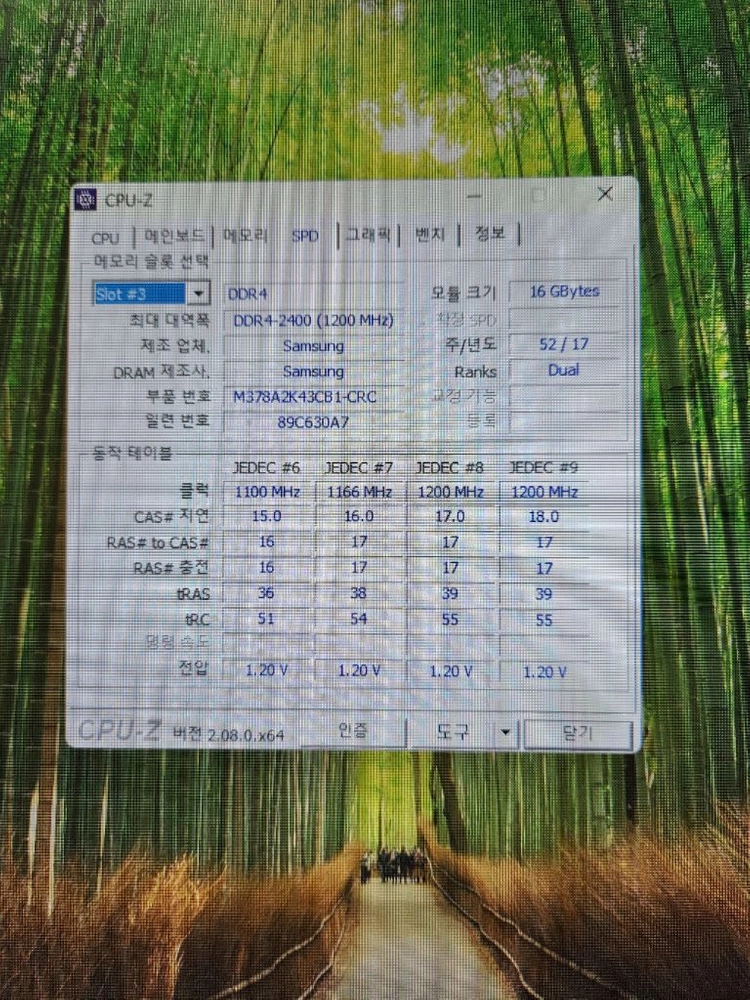Image resolution: width=750 pixels, height=1000 pixels.
Task: Click the 1.20 V cell under JEDEC #9
Action: coord(544,672)
